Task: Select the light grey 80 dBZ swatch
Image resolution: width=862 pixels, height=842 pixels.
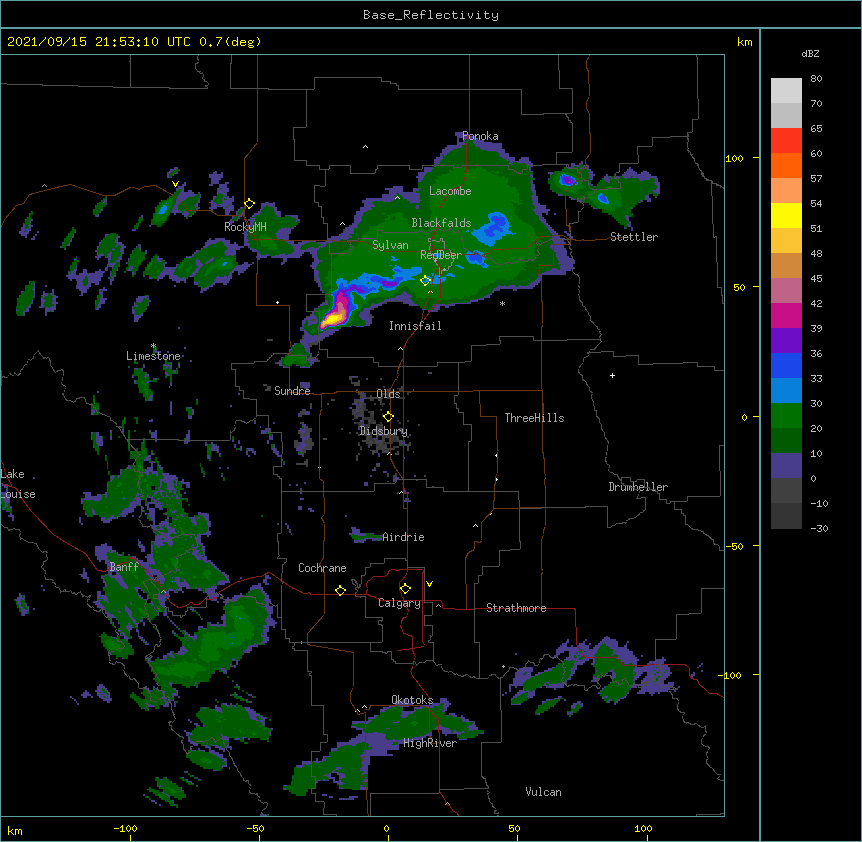Action: [786, 91]
